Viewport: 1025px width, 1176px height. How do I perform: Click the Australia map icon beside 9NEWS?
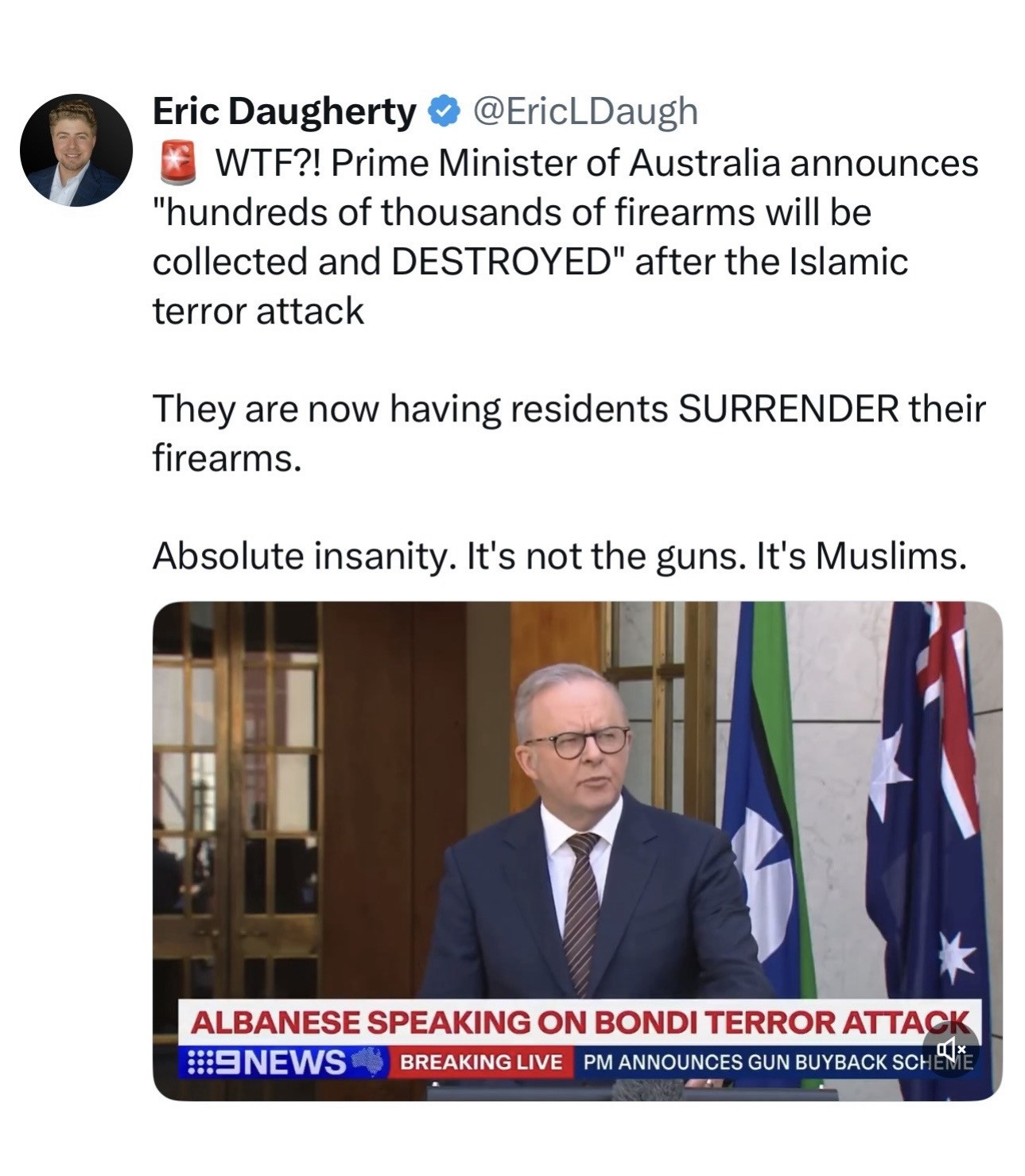pos(367,1061)
